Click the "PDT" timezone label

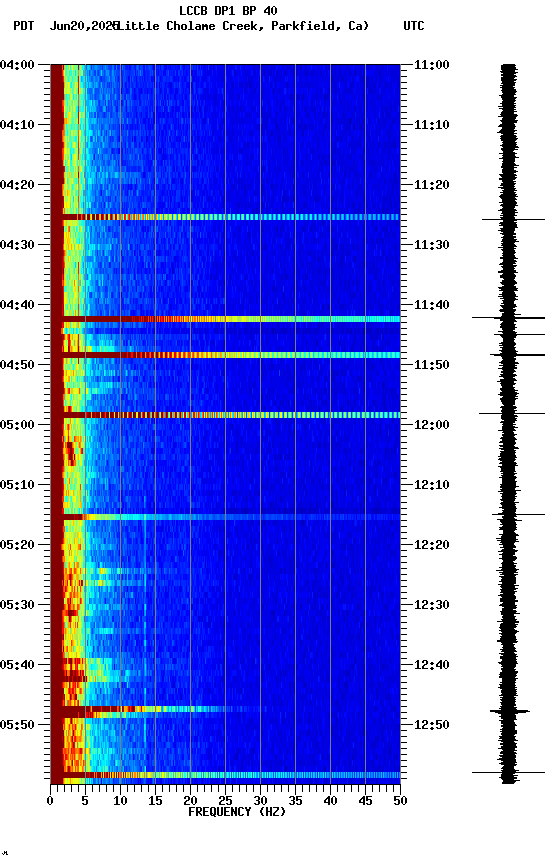24,26
